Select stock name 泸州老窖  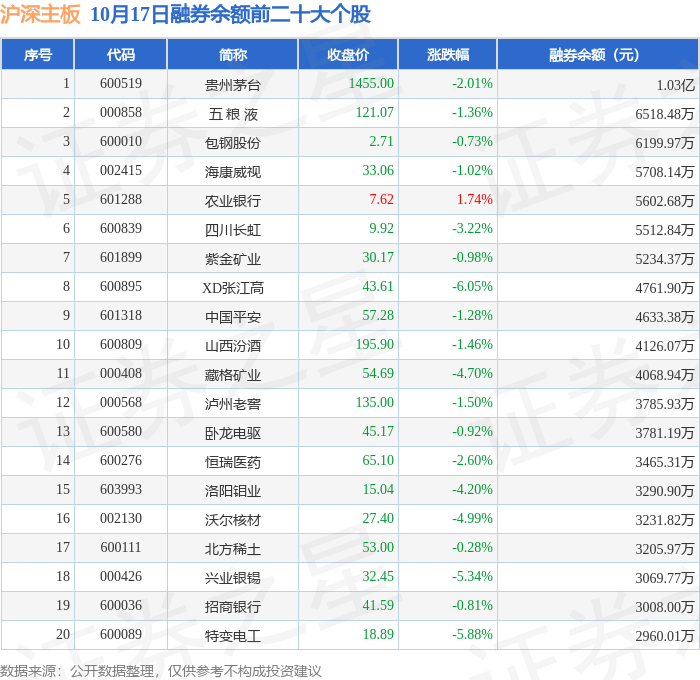point(233,404)
